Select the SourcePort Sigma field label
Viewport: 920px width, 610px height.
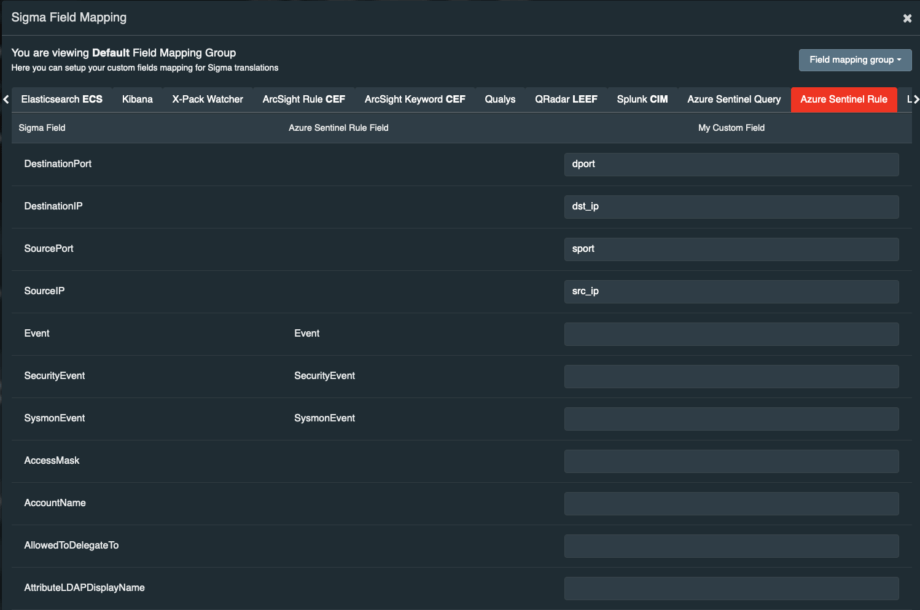tap(49, 248)
